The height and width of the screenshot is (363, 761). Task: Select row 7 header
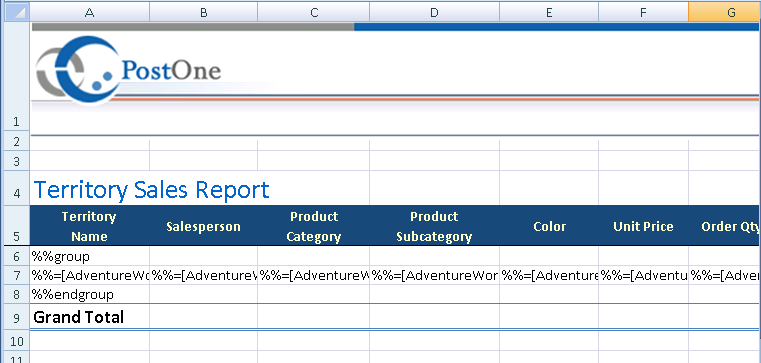pos(16,275)
